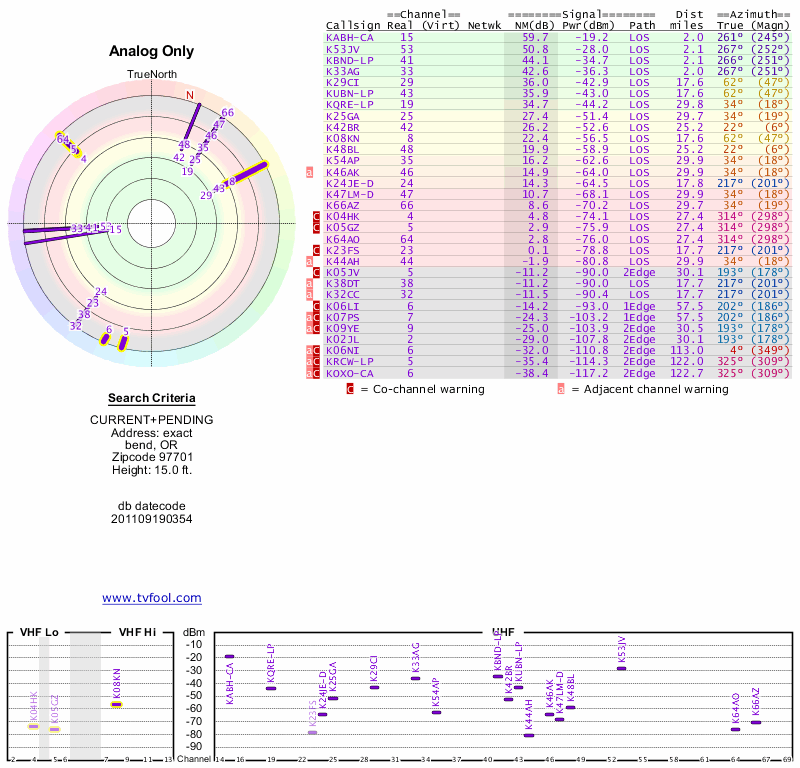Click the K25GA callsign

pyautogui.click(x=343, y=116)
